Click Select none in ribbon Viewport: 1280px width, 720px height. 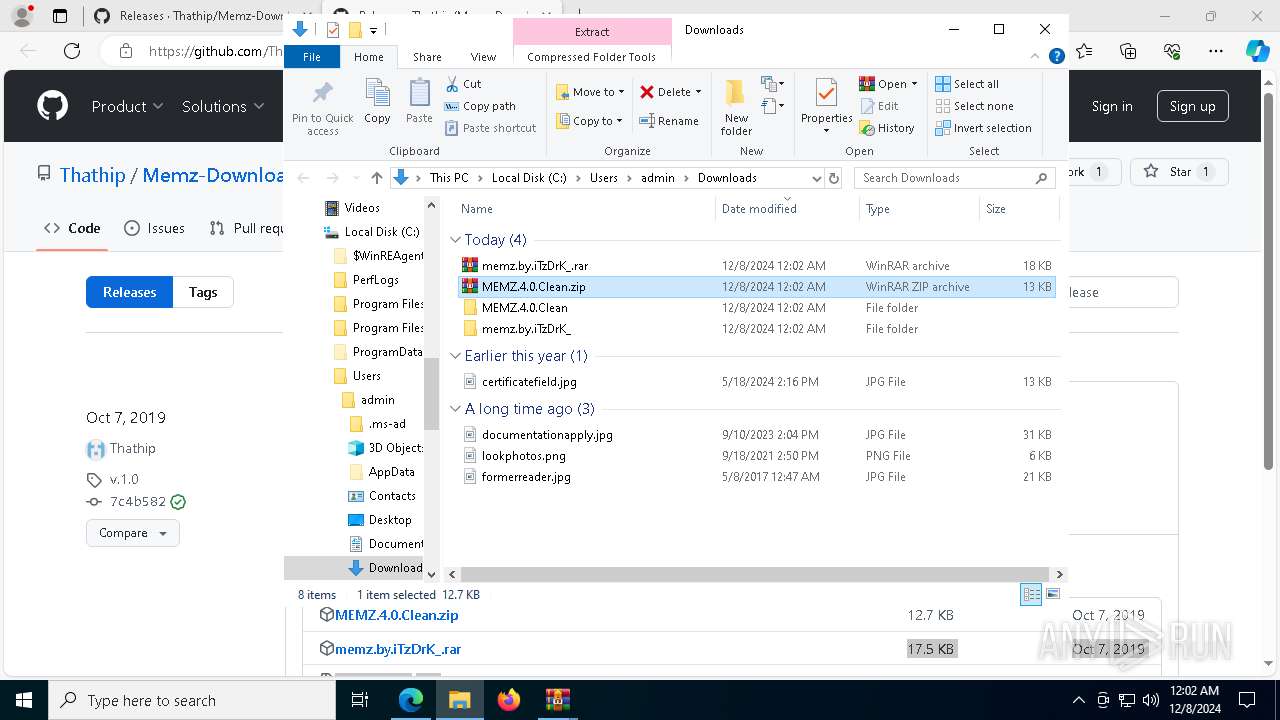[974, 106]
